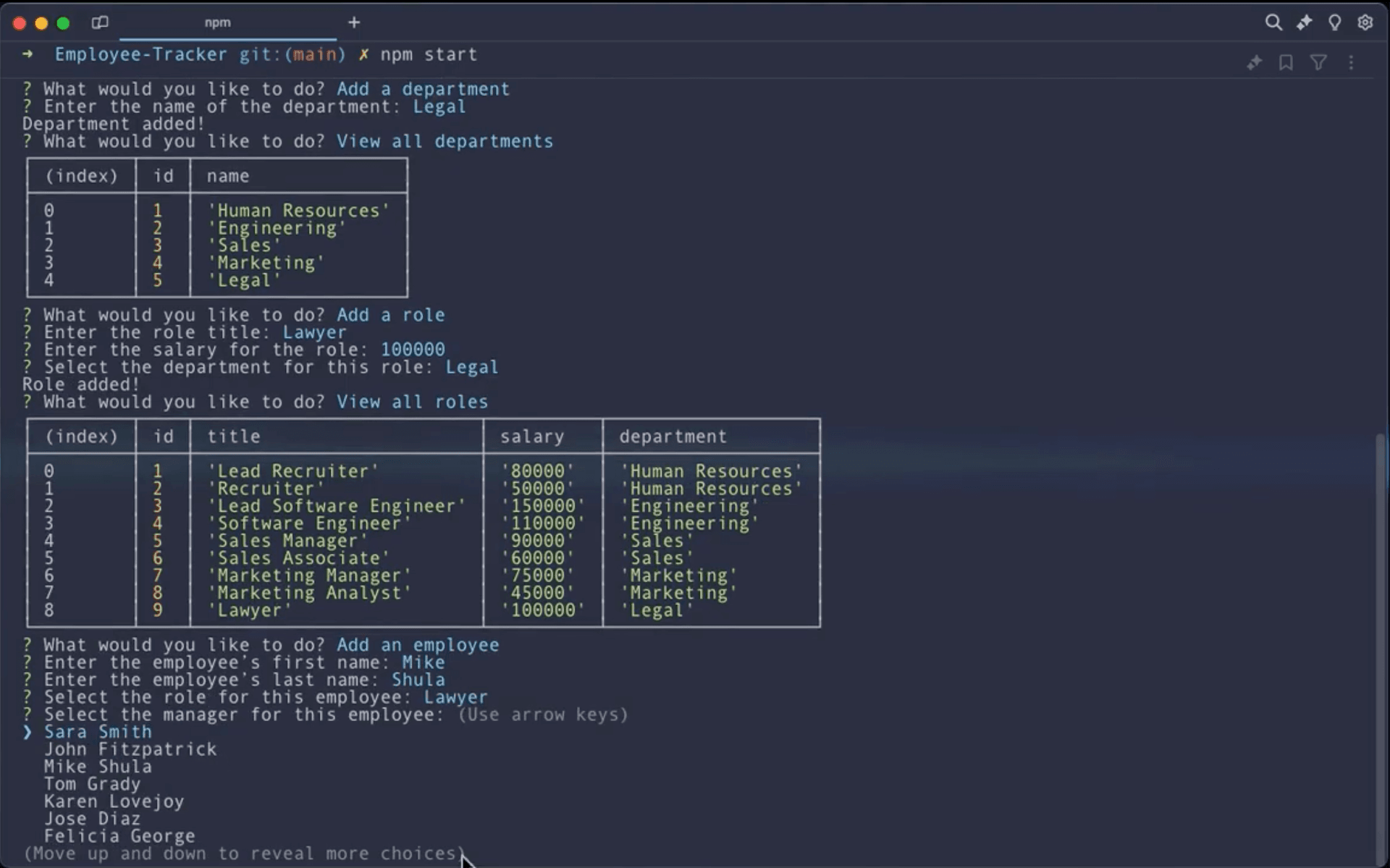Image resolution: width=1390 pixels, height=868 pixels.
Task: Click the search magnifier icon
Action: (x=1273, y=22)
